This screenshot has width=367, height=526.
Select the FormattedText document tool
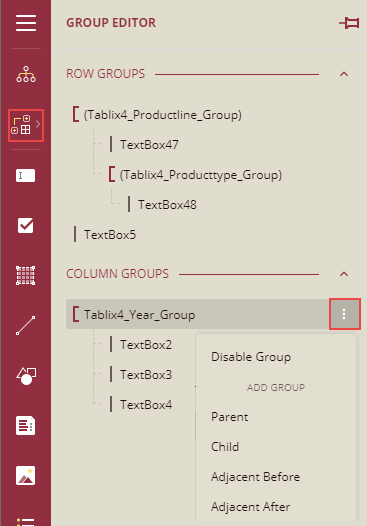[x=25, y=425]
